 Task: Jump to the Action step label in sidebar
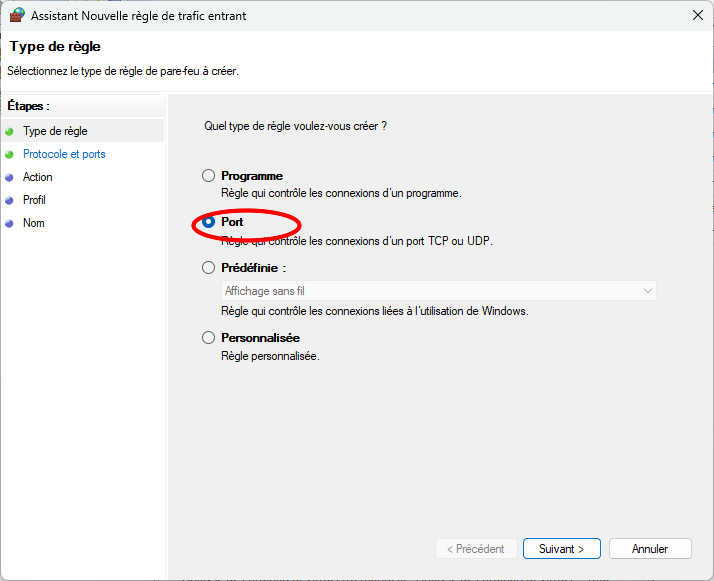[38, 177]
